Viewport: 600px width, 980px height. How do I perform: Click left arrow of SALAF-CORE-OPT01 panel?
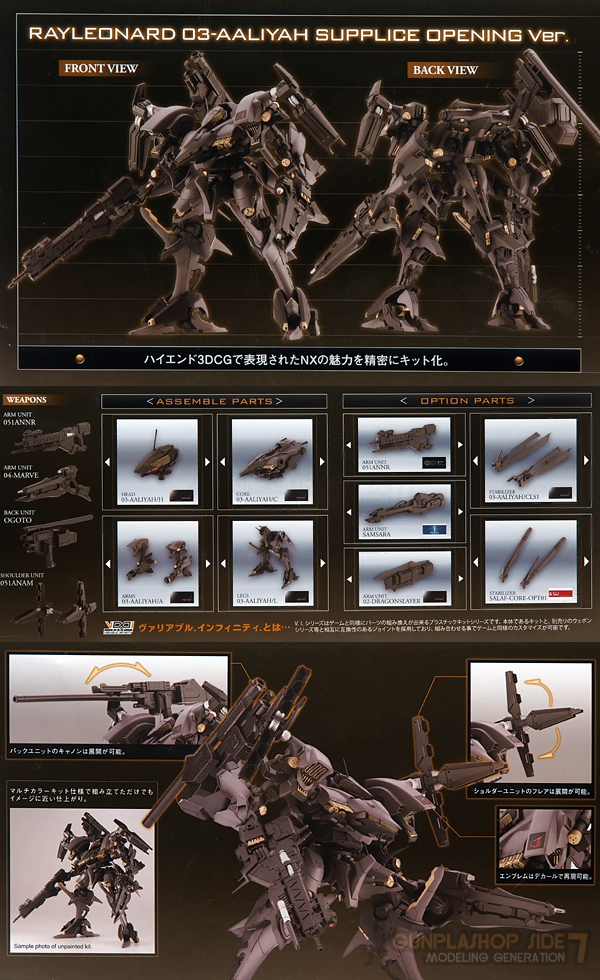tap(475, 562)
